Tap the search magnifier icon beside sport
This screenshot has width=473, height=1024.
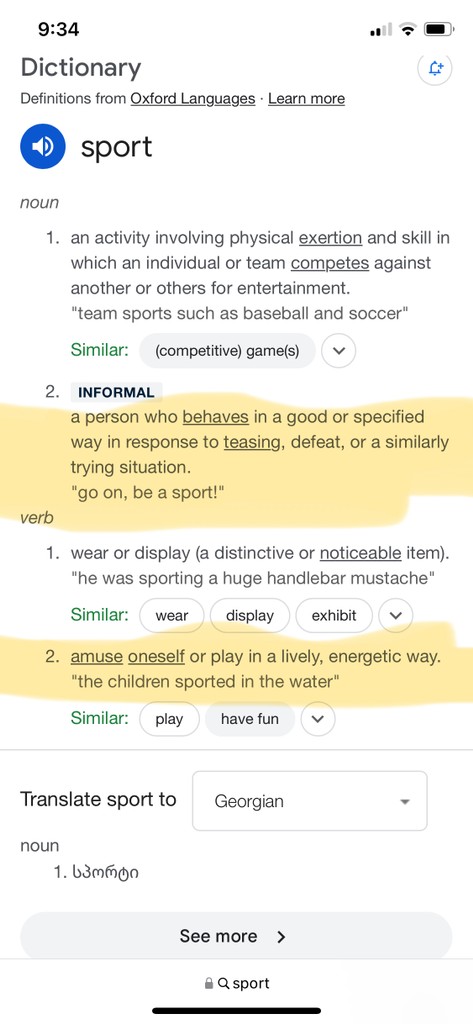(223, 983)
